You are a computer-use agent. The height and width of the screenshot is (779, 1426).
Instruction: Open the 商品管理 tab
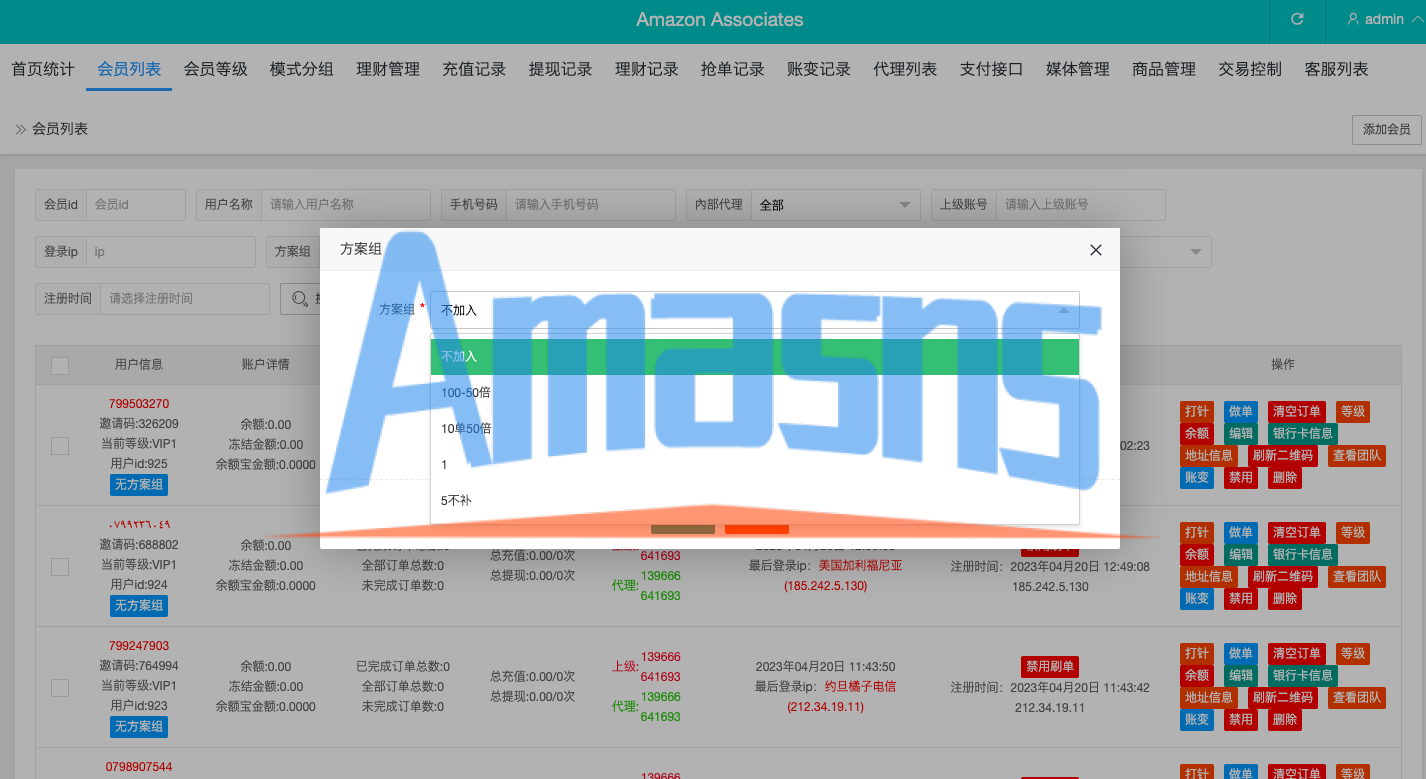(1164, 69)
